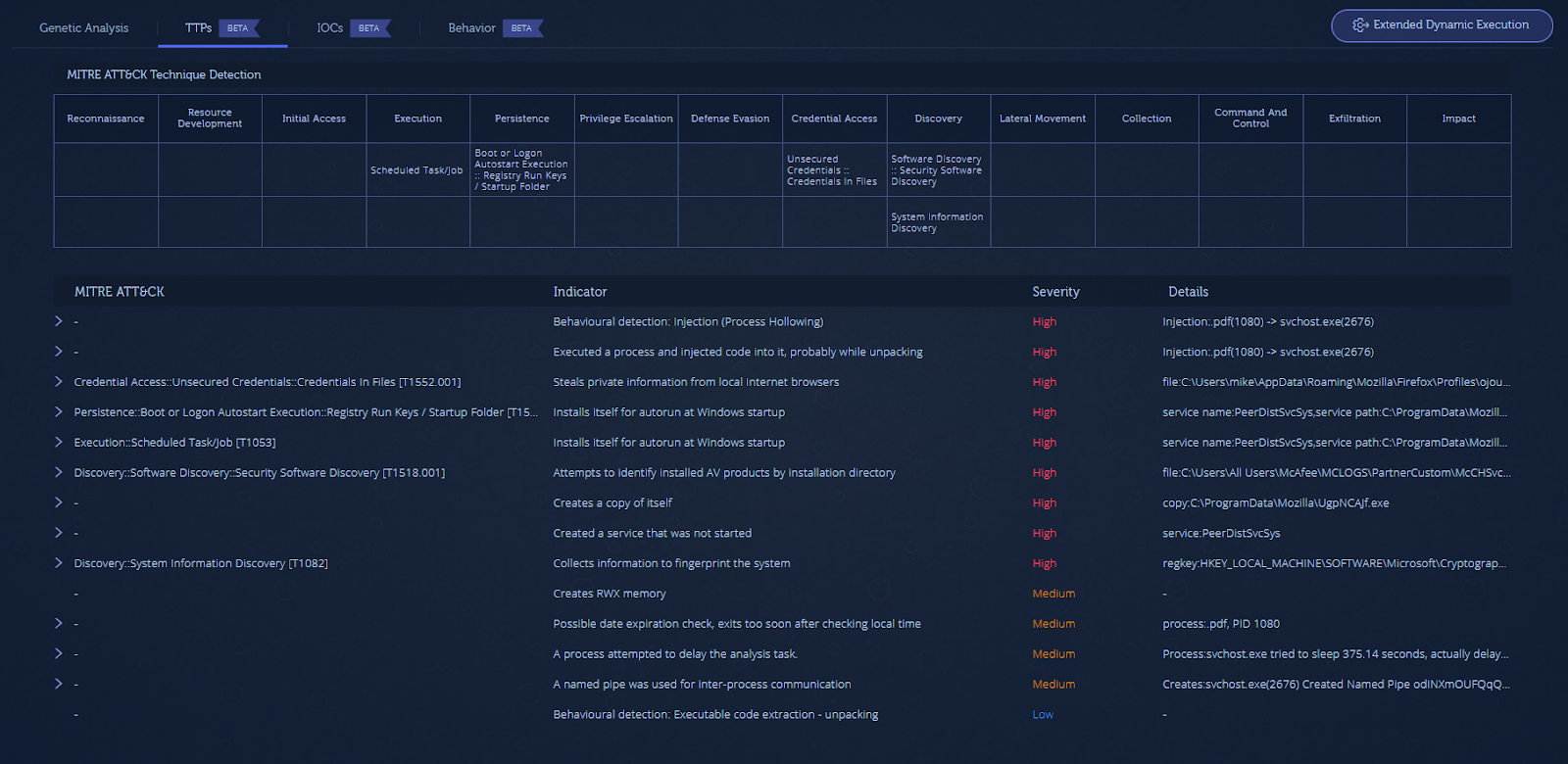
Task: Click the gear icon in Extended Dynamic Execution
Action: click(1360, 25)
